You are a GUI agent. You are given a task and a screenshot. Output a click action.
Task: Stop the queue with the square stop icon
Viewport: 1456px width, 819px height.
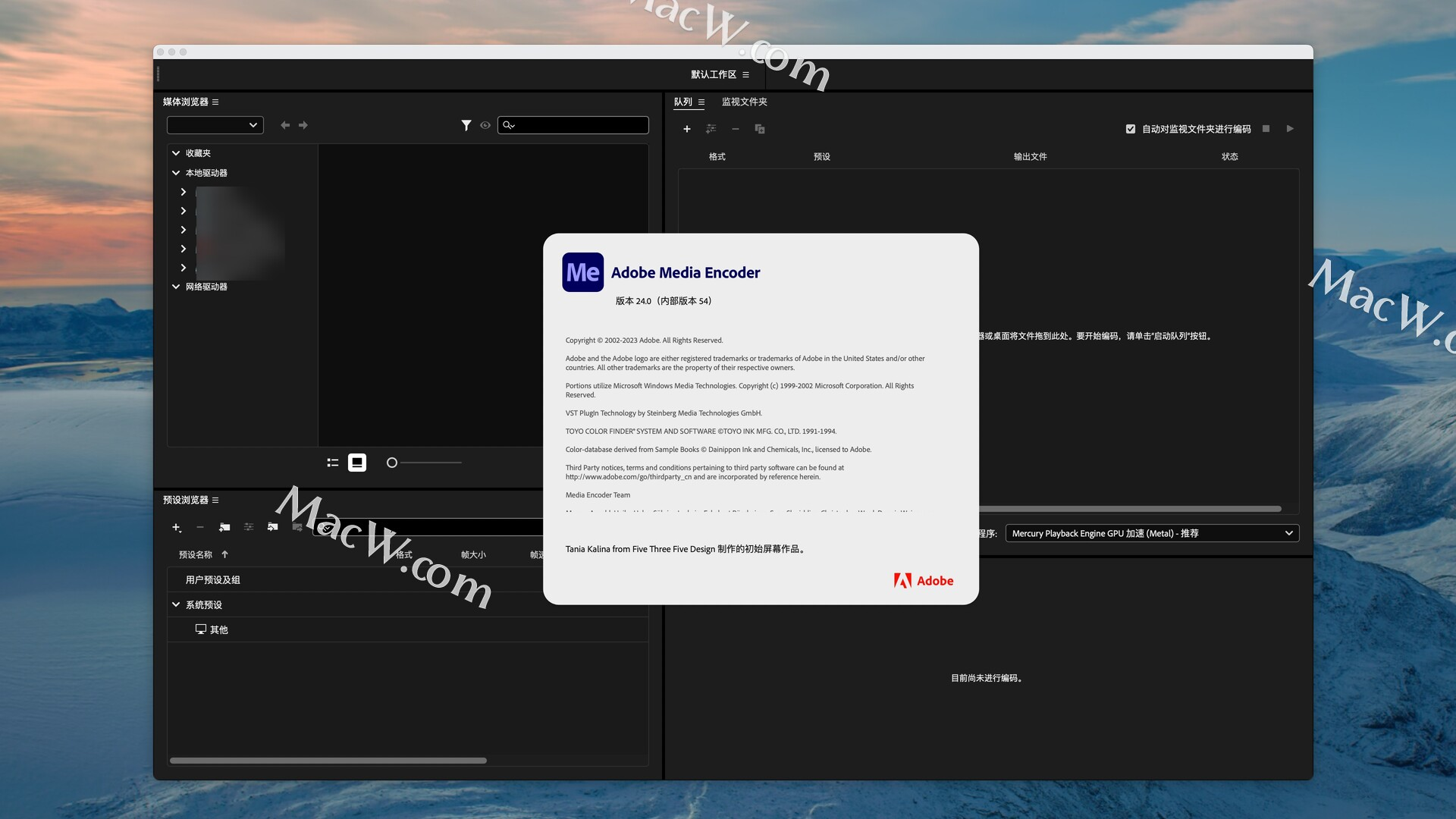click(1266, 129)
